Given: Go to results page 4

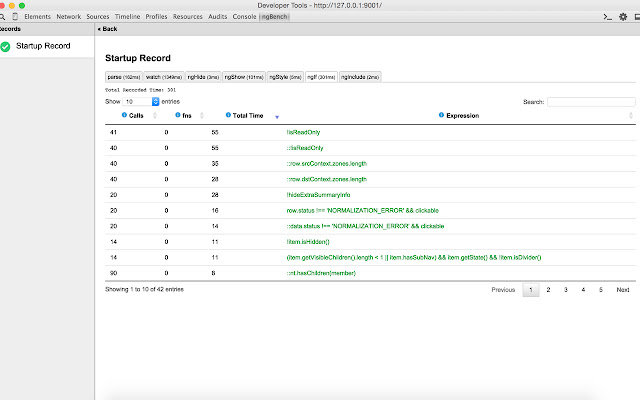Looking at the screenshot, I should [x=583, y=290].
